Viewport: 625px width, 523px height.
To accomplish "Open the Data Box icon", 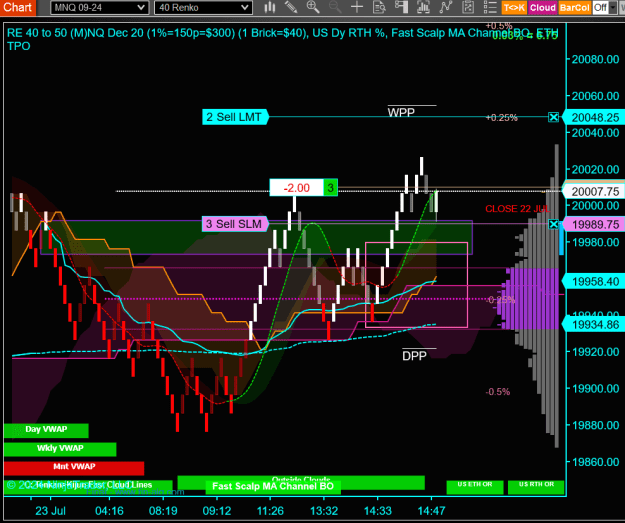I will tap(379, 7).
